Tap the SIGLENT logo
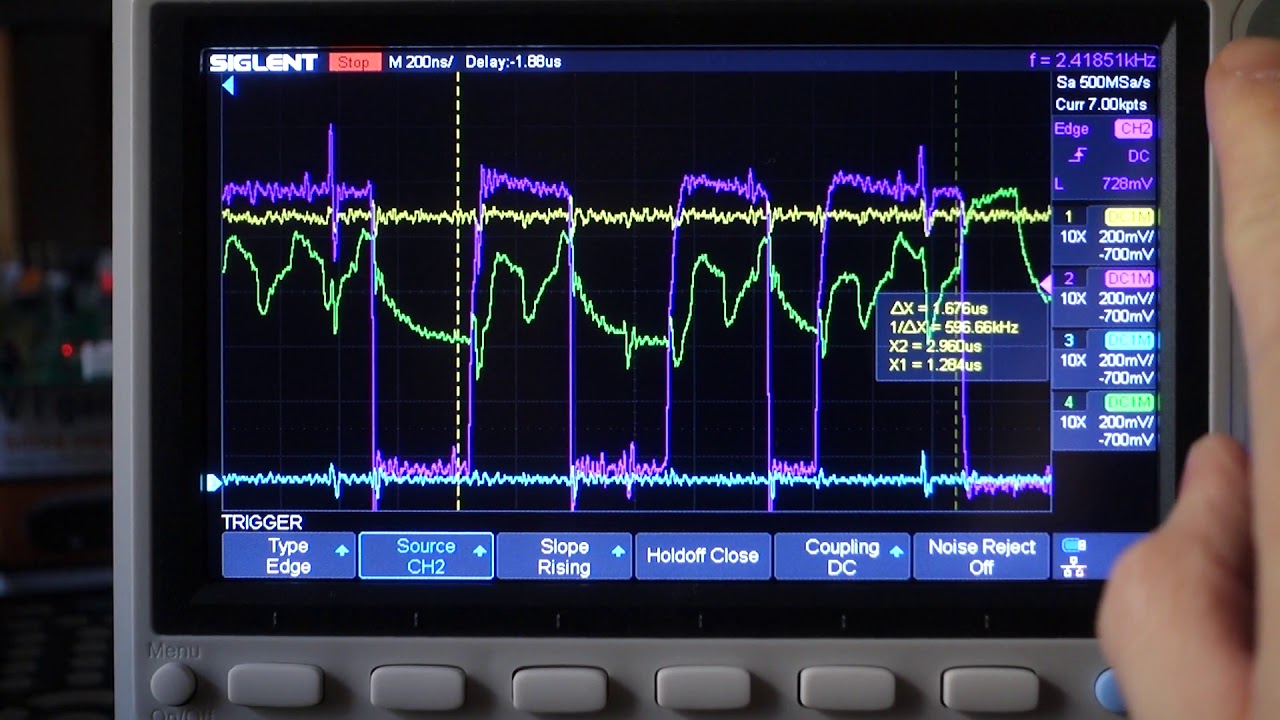Screen dimensions: 1280x720 click(x=263, y=62)
